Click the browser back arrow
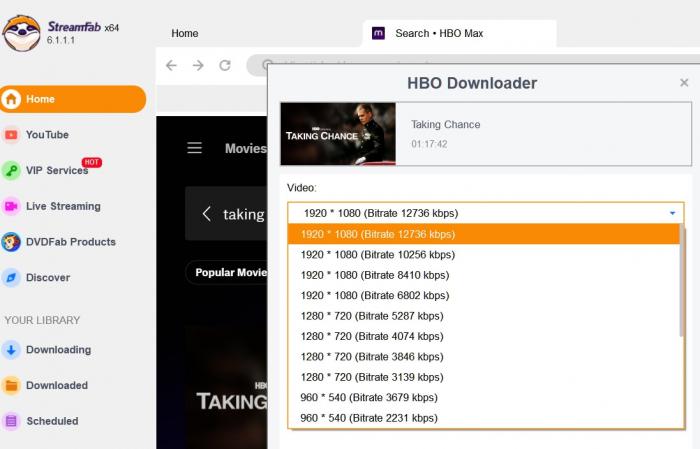 171,65
